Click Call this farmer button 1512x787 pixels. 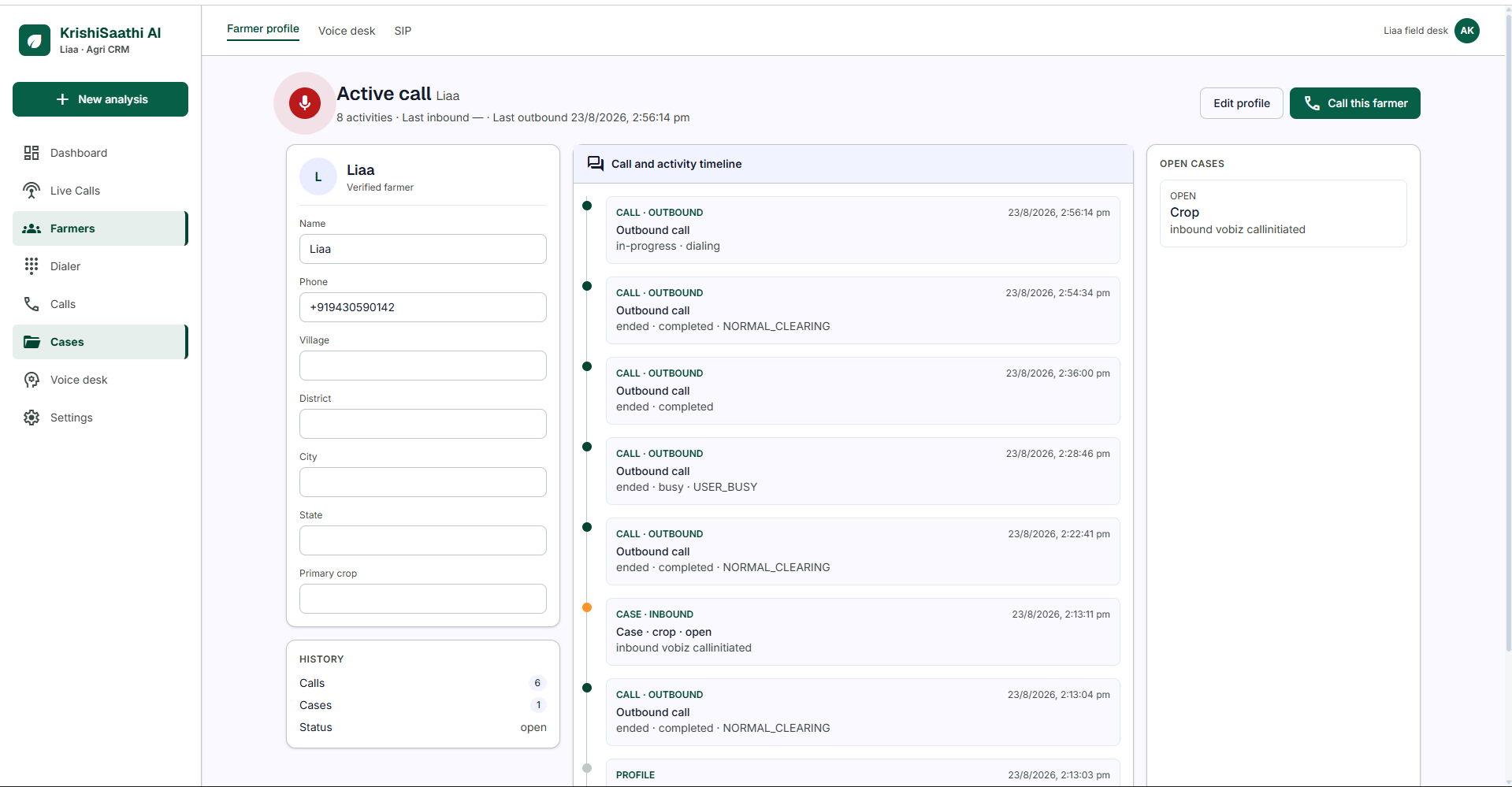1355,103
